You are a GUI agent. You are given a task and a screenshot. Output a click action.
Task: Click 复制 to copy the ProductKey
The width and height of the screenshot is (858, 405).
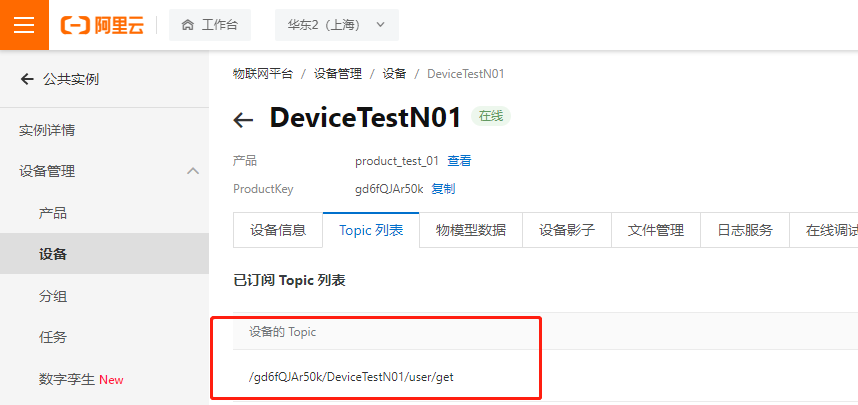click(443, 189)
